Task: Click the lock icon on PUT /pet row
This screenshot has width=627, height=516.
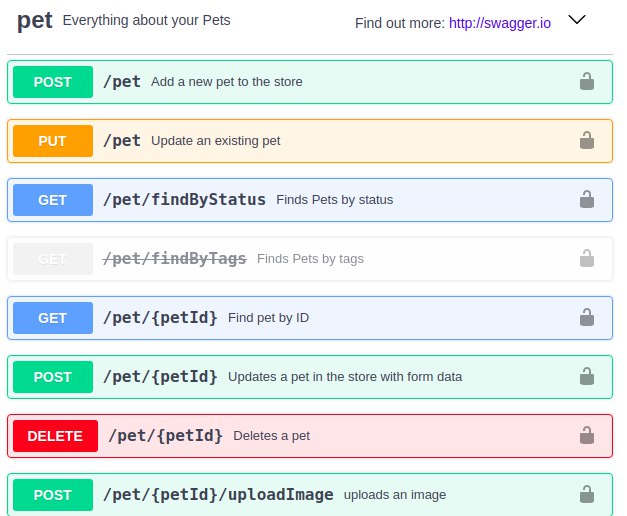Action: 587,140
